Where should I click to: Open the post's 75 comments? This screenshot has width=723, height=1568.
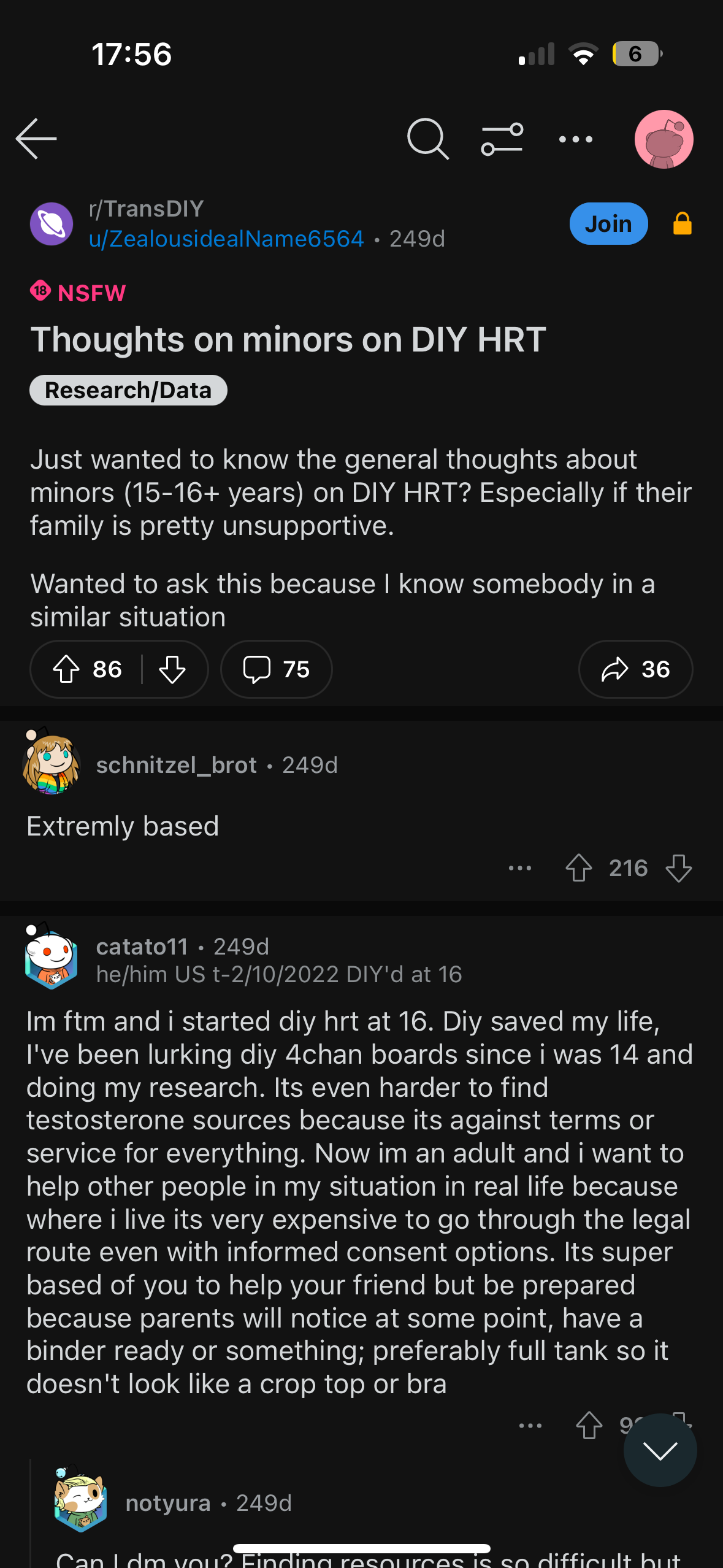277,669
